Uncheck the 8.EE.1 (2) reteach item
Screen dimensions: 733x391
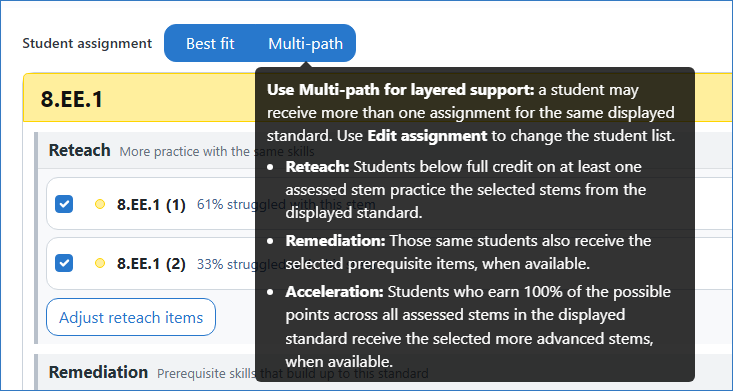(x=64, y=263)
